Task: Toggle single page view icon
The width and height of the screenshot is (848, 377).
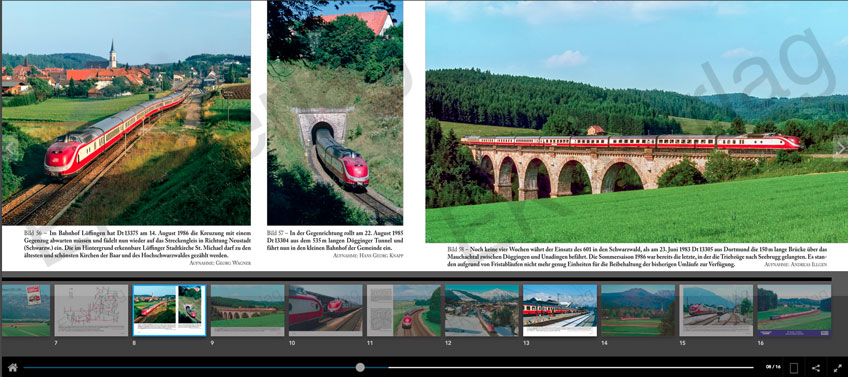Action: point(794,368)
